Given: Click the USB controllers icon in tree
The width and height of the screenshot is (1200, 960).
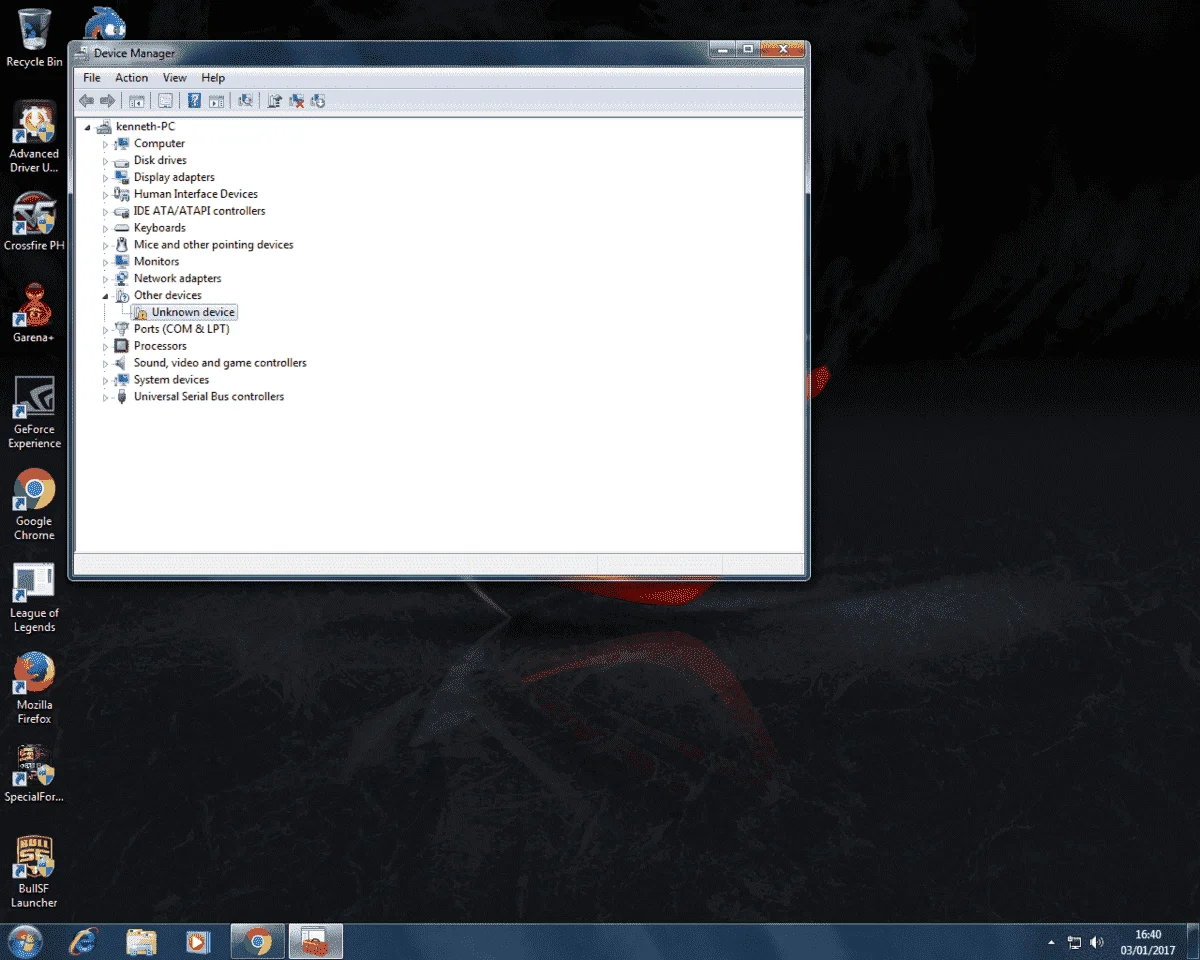Looking at the screenshot, I should (x=122, y=397).
